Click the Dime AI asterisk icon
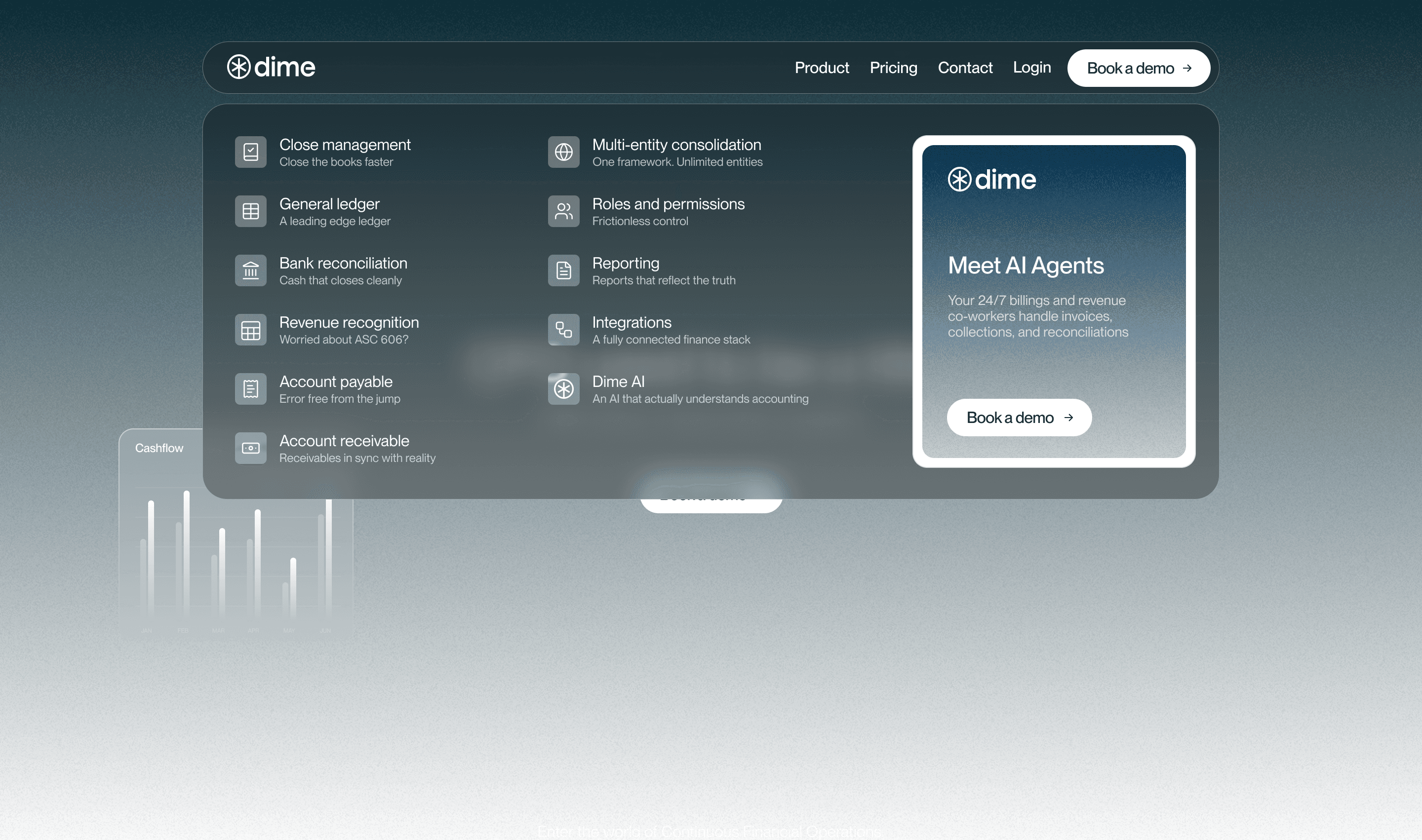Viewport: 1422px width, 840px height. pos(563,389)
